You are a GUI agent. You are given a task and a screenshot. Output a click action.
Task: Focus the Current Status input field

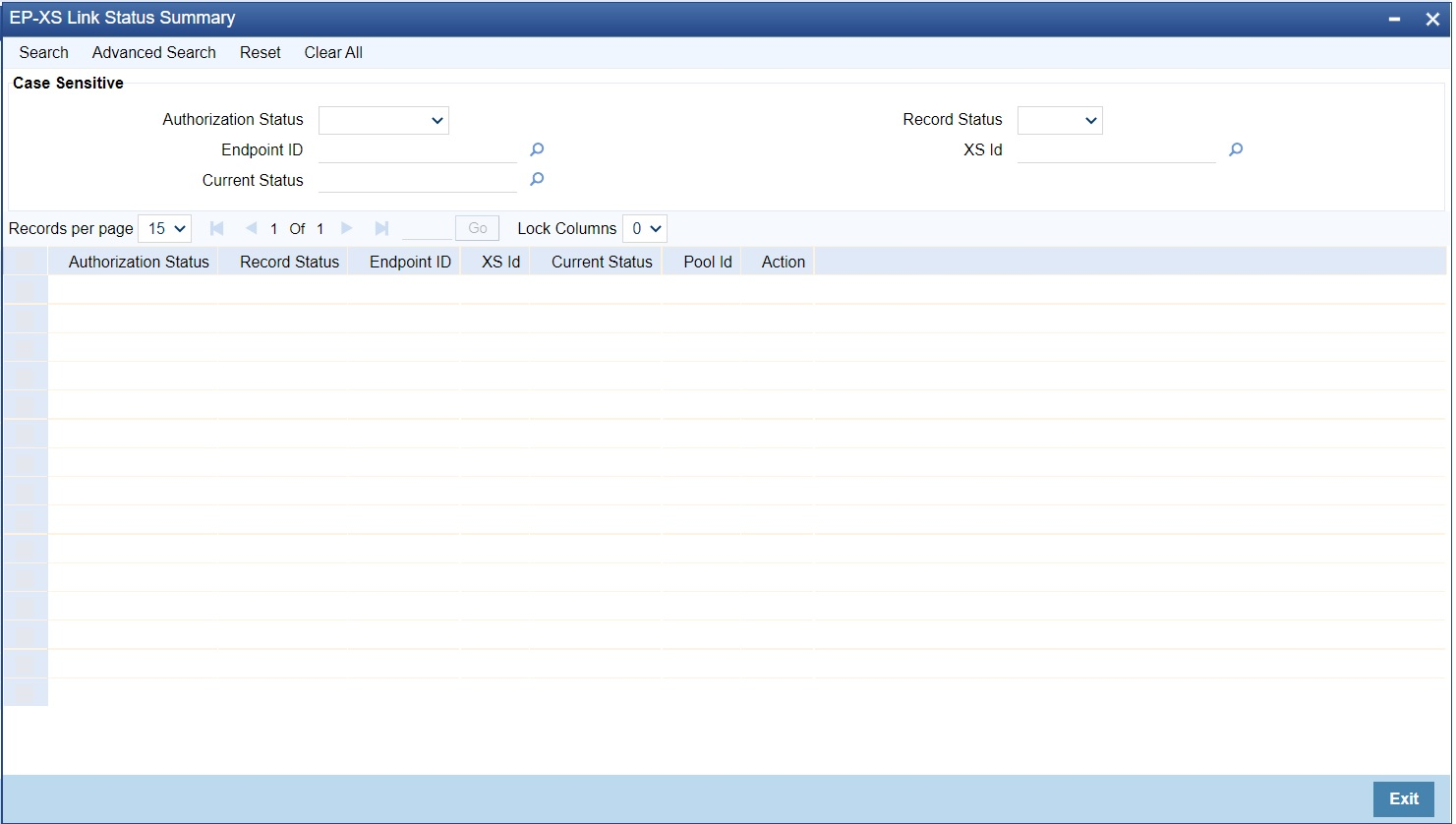pyautogui.click(x=418, y=180)
